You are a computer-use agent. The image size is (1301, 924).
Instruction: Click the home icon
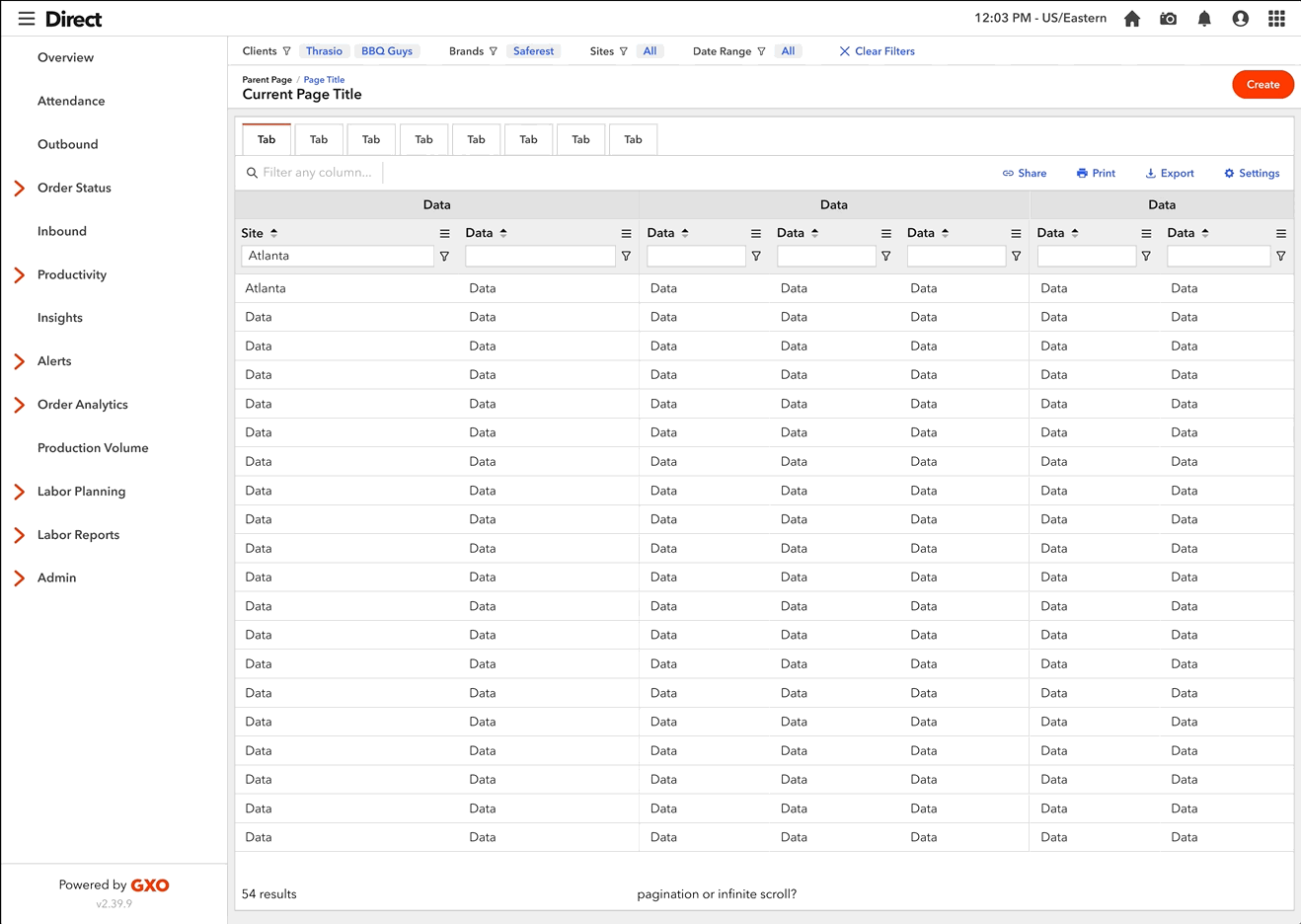pyautogui.click(x=1131, y=18)
